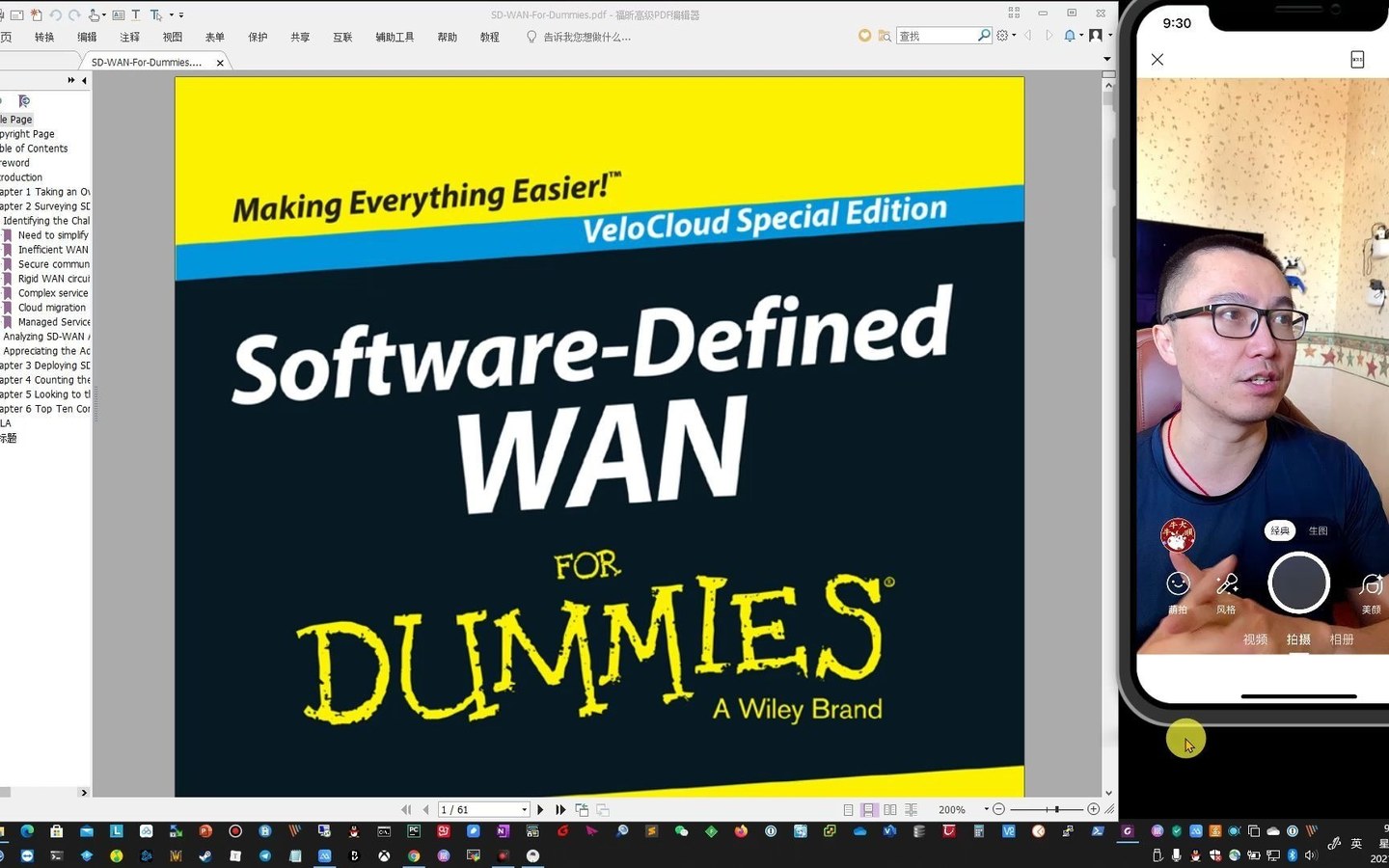Click the zoom slider handle
Screen dimensions: 1389x868
1057,809
